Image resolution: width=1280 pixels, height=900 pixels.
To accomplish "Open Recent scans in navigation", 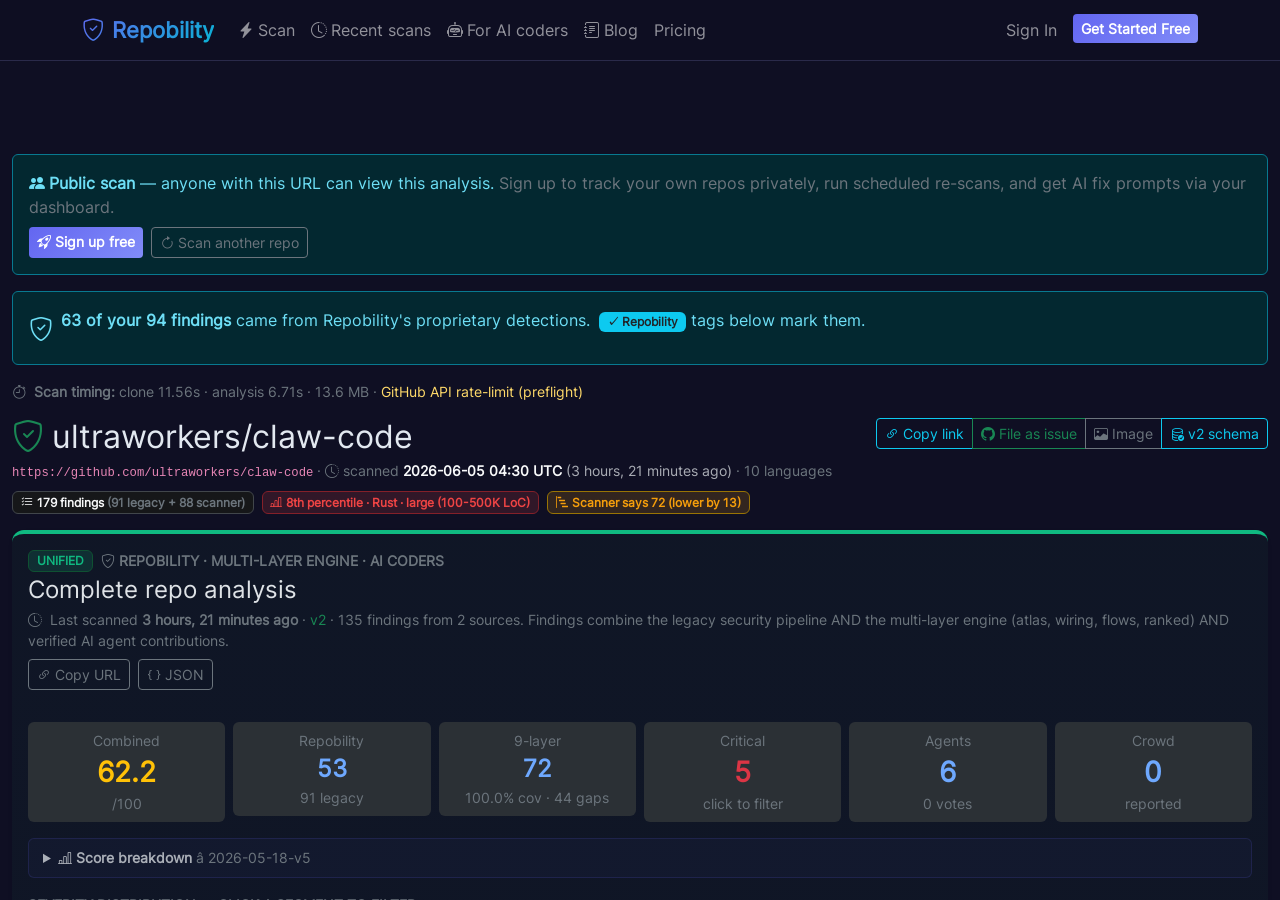I will 371,30.
